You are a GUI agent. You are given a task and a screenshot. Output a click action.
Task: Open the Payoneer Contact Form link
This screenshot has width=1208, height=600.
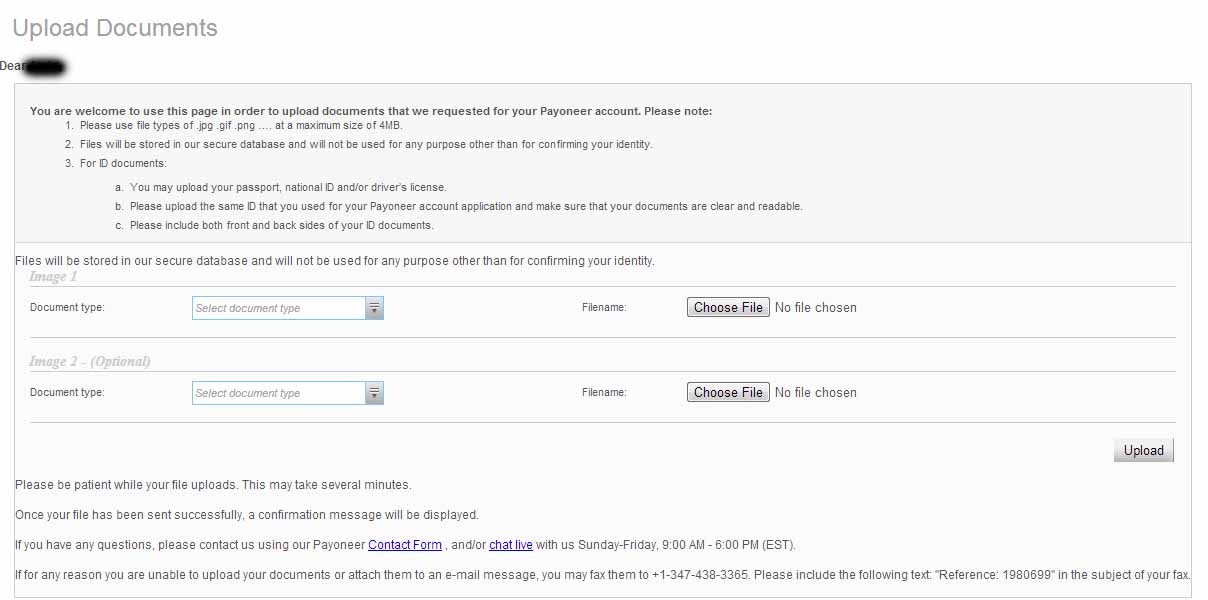405,545
